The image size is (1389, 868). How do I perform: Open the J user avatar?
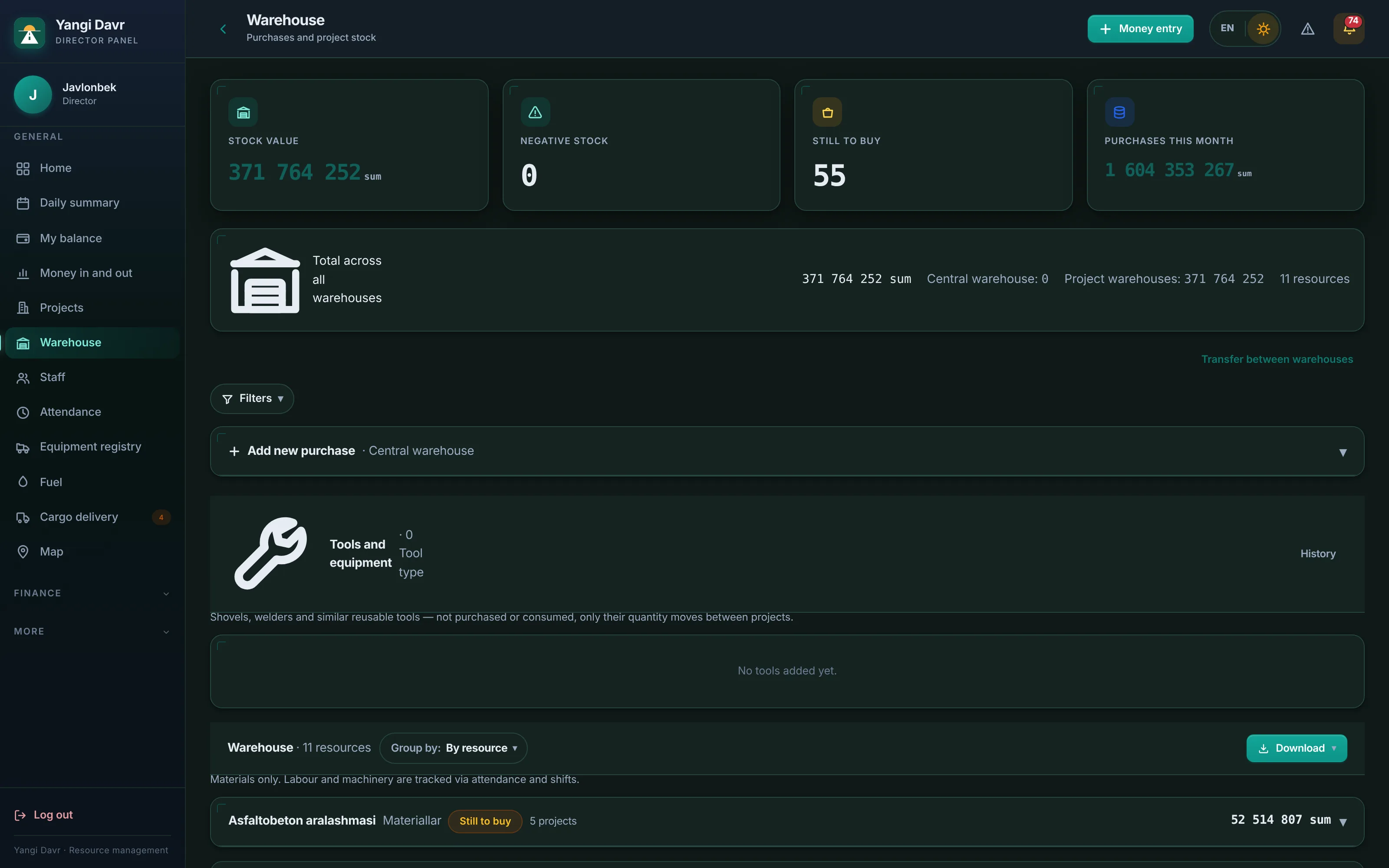pos(33,95)
